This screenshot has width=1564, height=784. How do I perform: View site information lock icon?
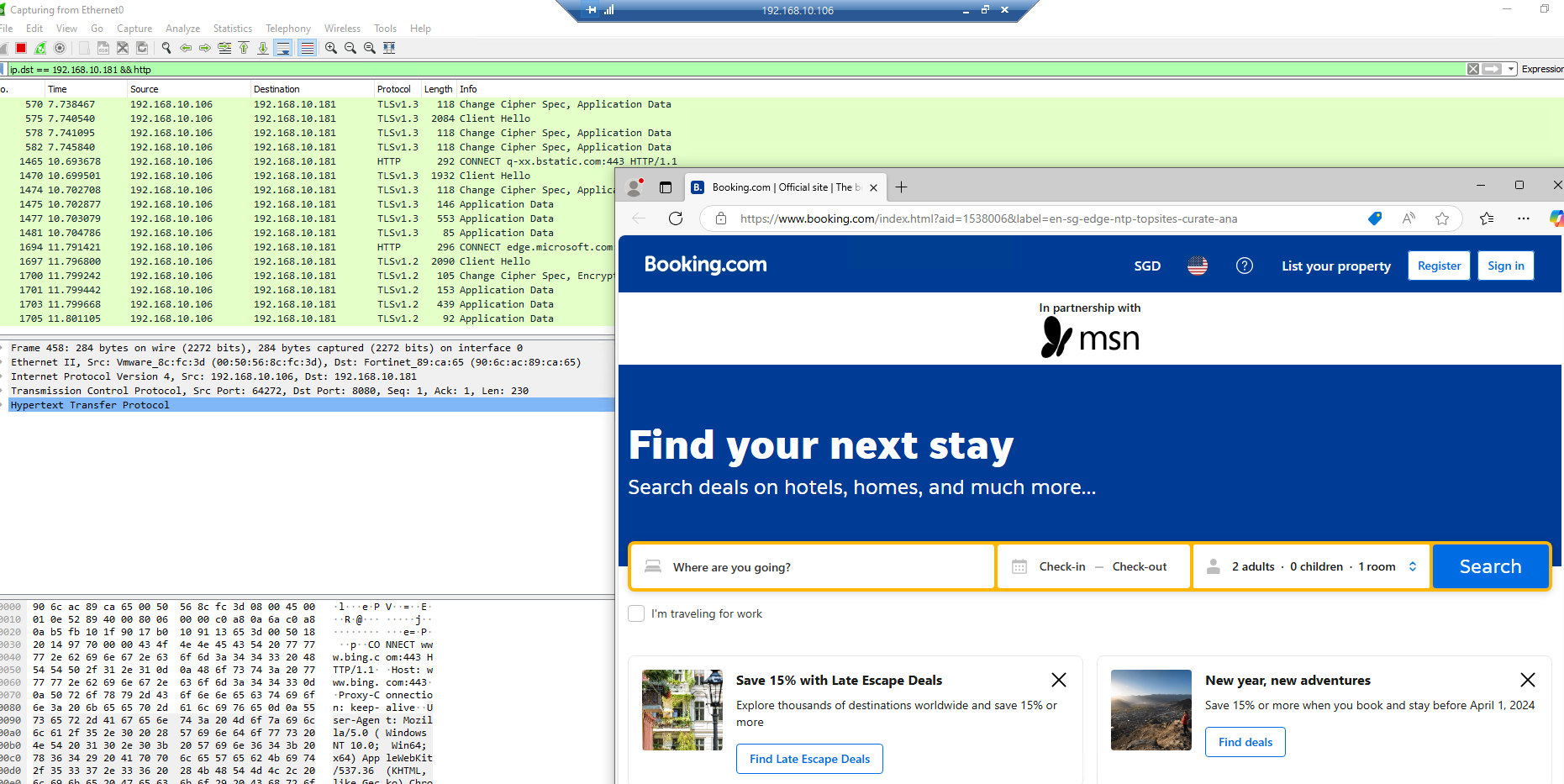point(720,218)
